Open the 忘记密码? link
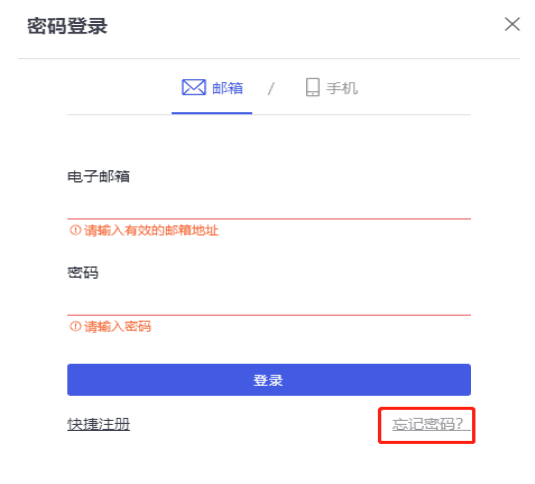This screenshot has width=535, height=484. [431, 424]
